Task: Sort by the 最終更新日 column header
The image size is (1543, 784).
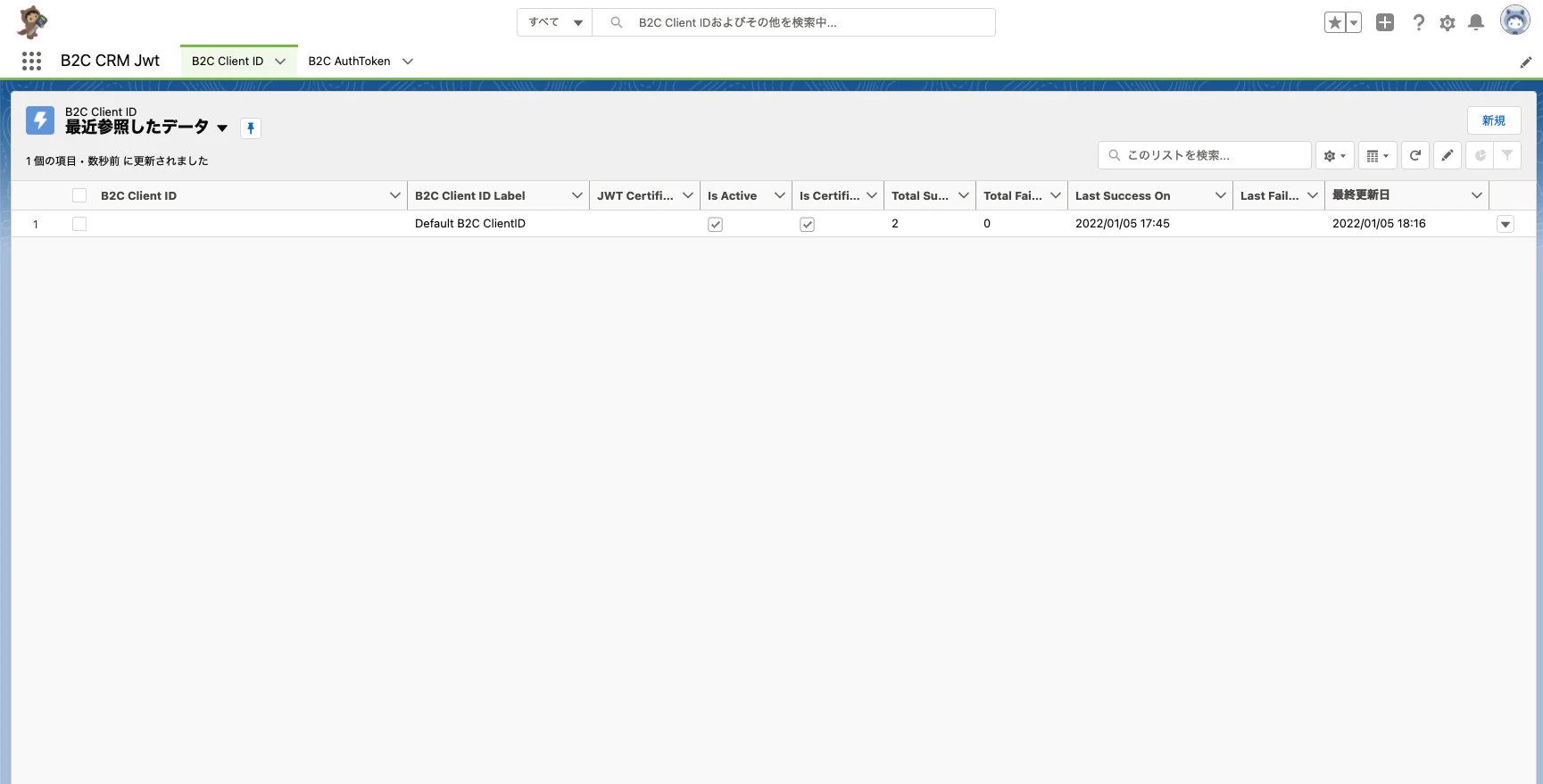Action: click(x=1361, y=195)
